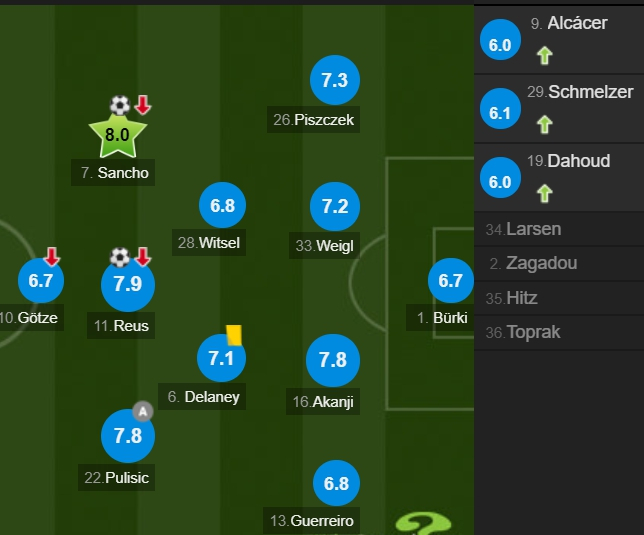Click Delaney's yellow card icon
The image size is (644, 535).
234,335
